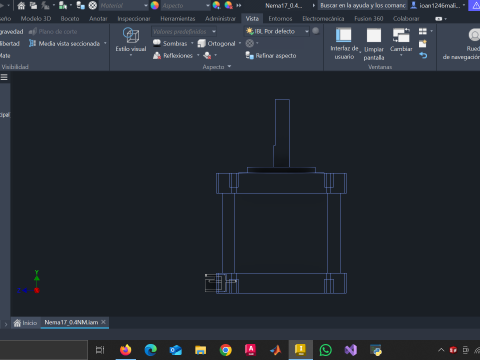The image size is (480, 360).
Task: Open Visual Studio from the taskbar
Action: pyautogui.click(x=351, y=350)
